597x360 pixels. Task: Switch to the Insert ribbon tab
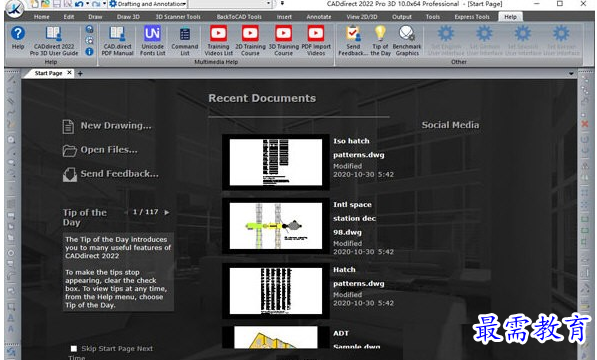[x=284, y=17]
